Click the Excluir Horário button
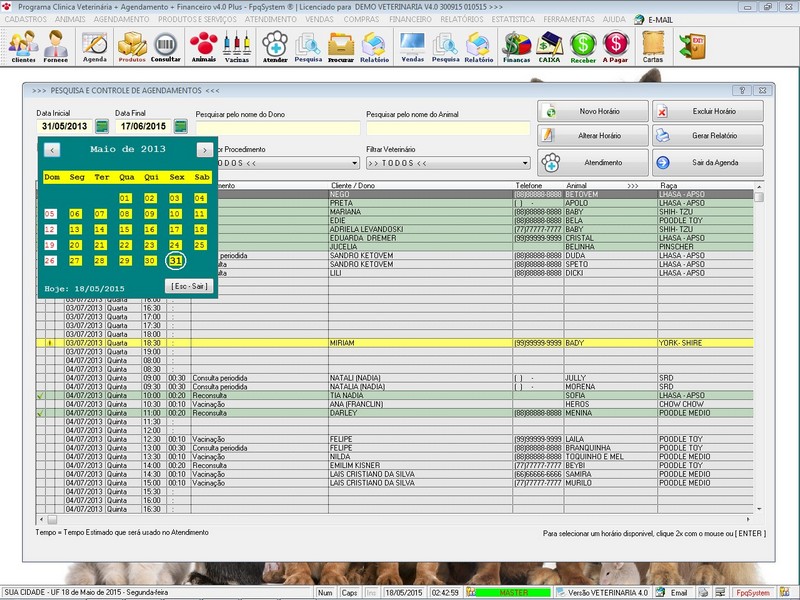The image size is (800, 600). [x=708, y=111]
